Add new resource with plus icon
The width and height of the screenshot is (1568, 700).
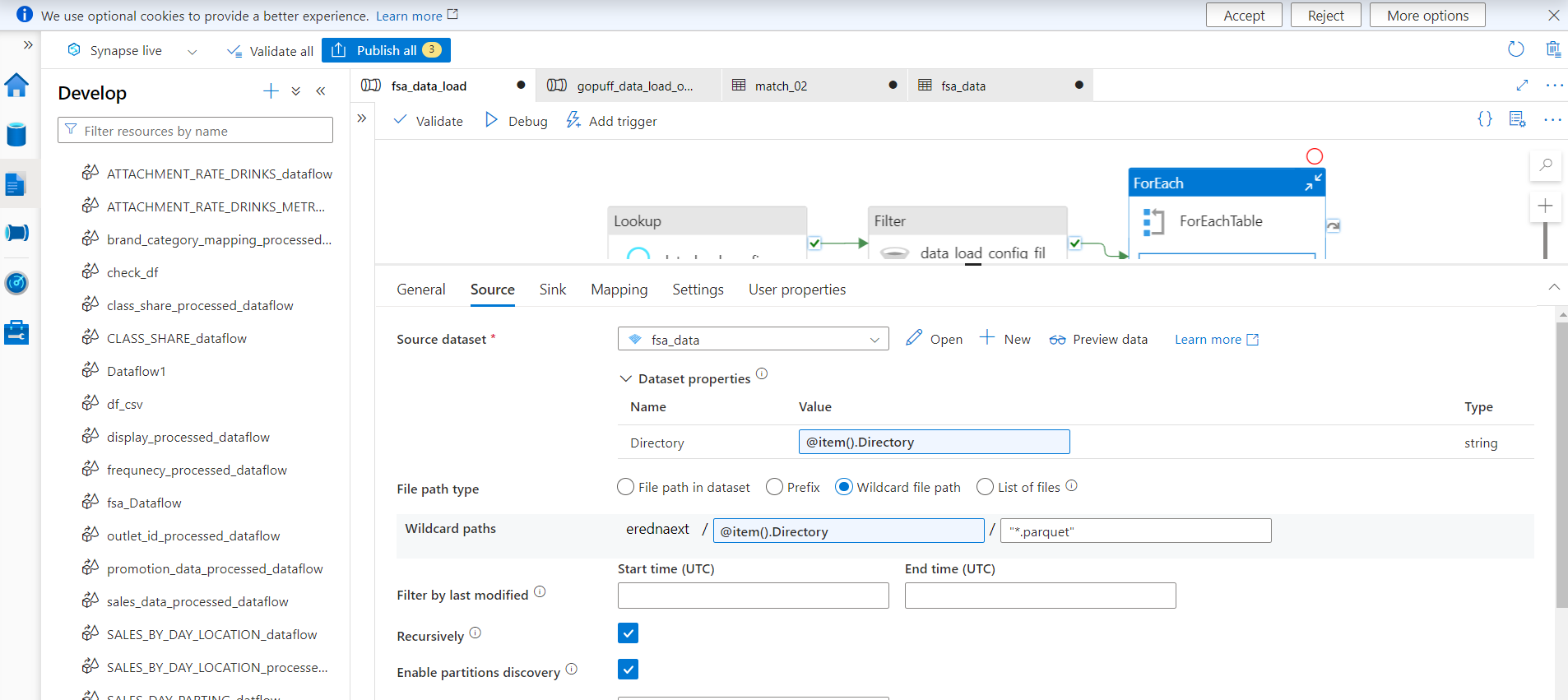click(x=271, y=91)
